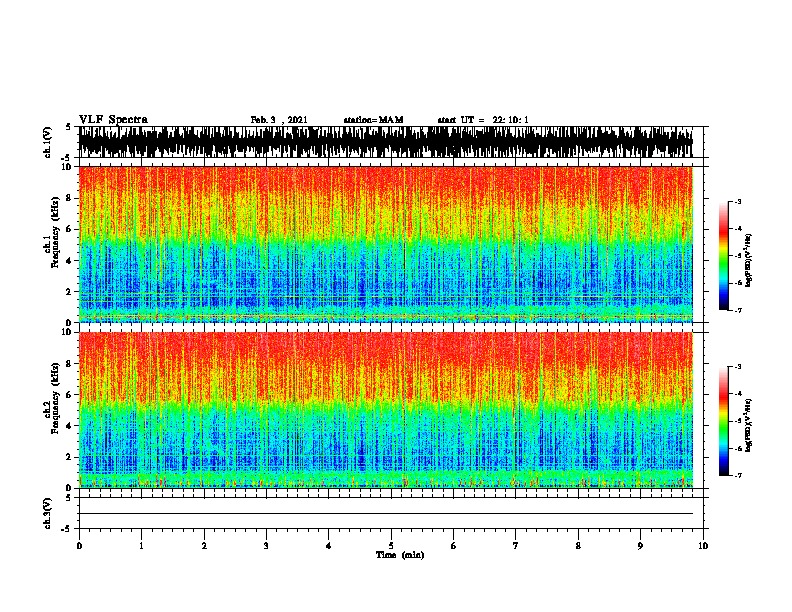Select the start UT 22:10:1 text
Image resolution: width=792 pixels, height=612 pixels.
coord(483,120)
